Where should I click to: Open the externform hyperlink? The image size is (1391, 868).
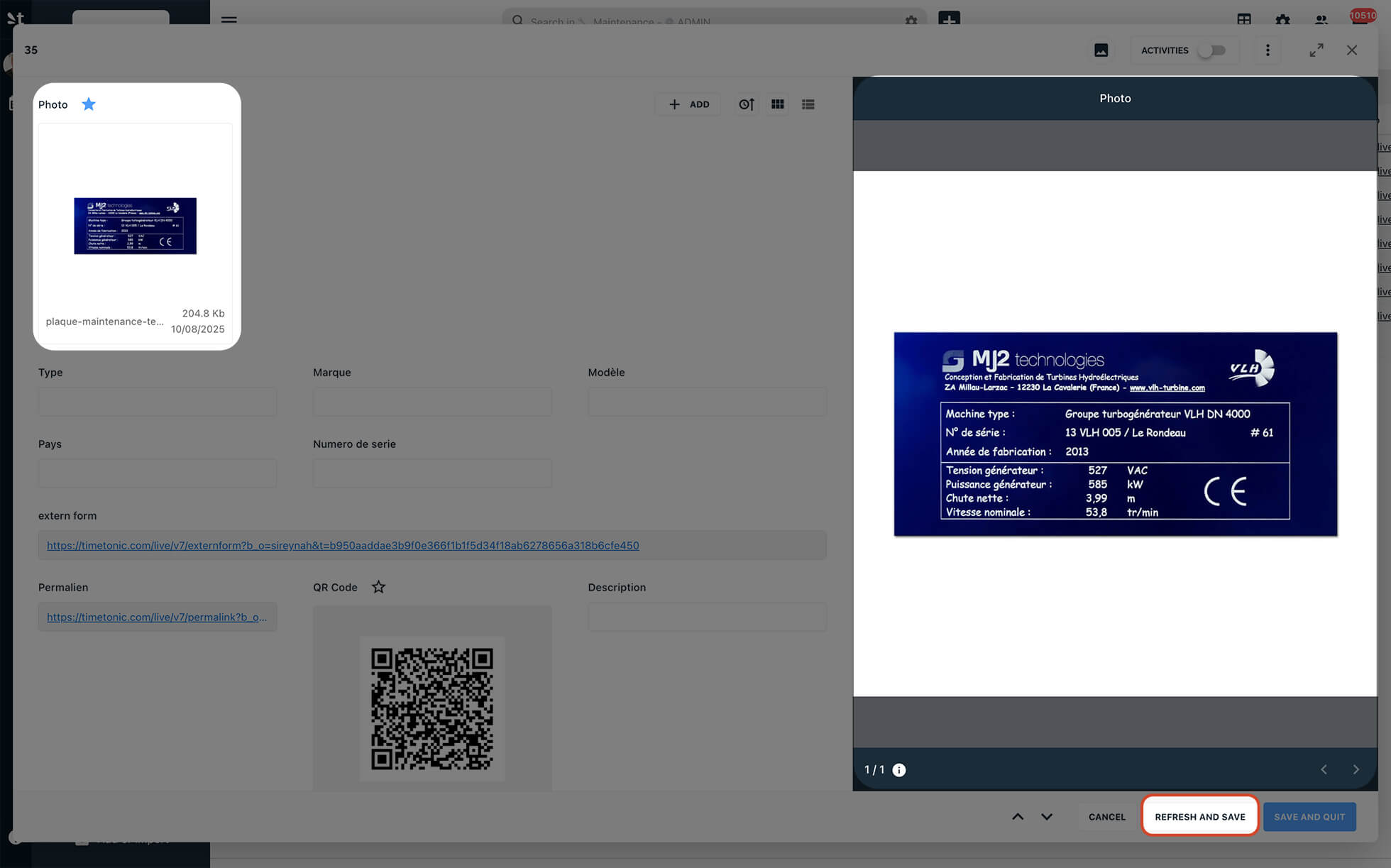tap(343, 546)
